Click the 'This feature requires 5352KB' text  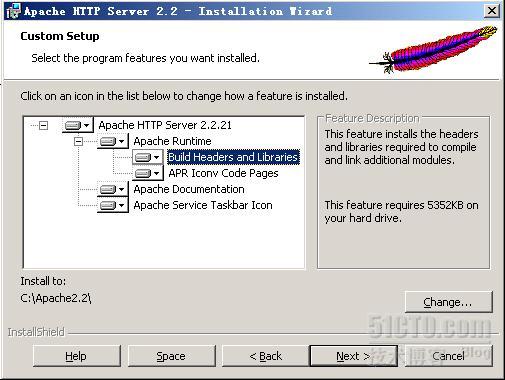(x=401, y=211)
